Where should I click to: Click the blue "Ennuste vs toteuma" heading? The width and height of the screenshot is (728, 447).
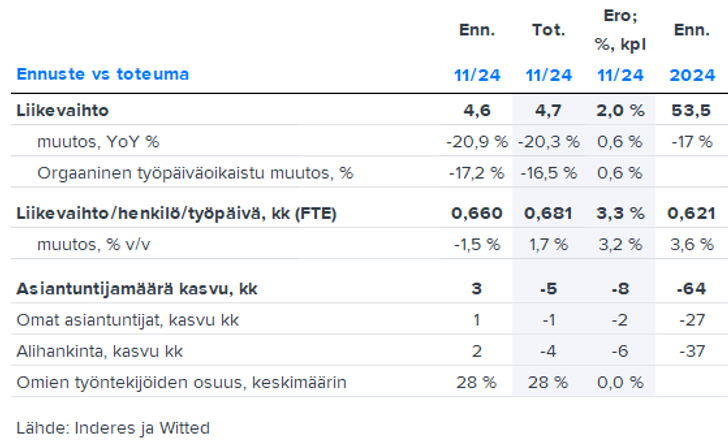pyautogui.click(x=102, y=74)
